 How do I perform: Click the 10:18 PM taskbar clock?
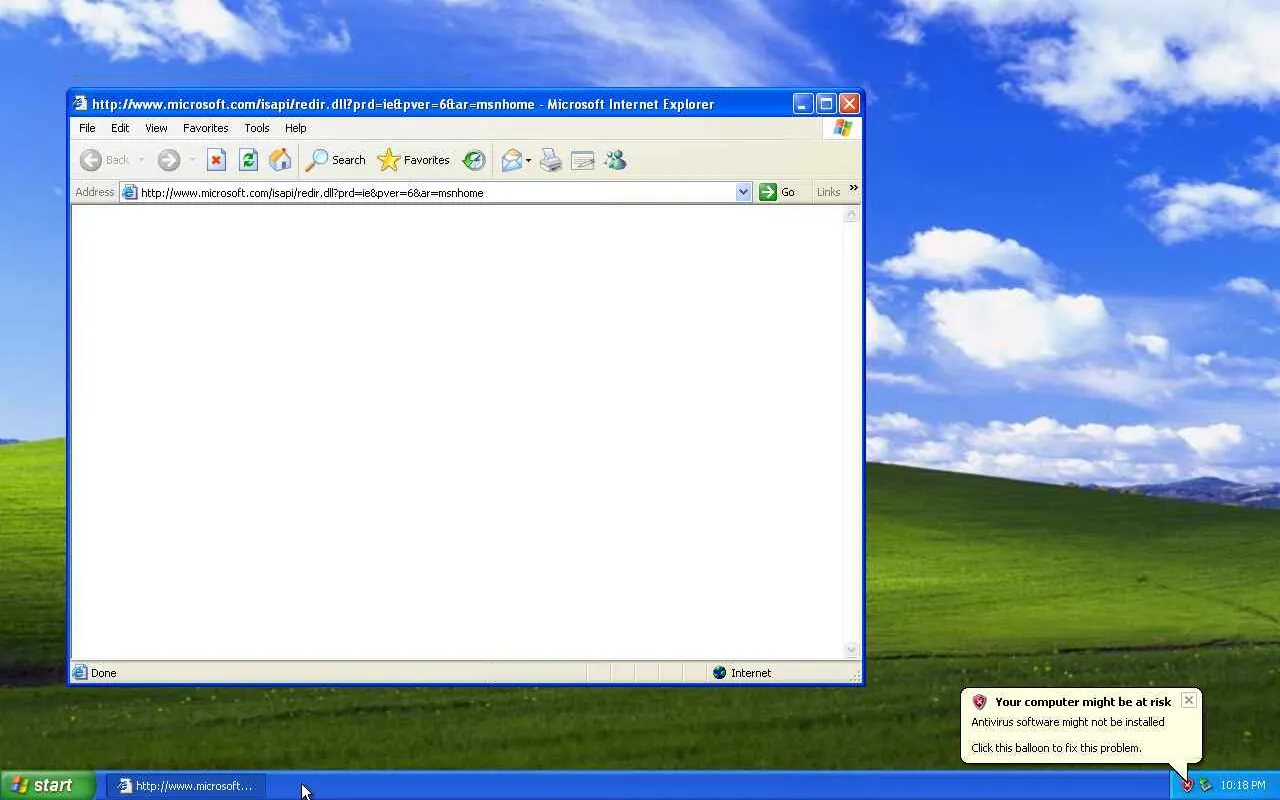(1243, 786)
